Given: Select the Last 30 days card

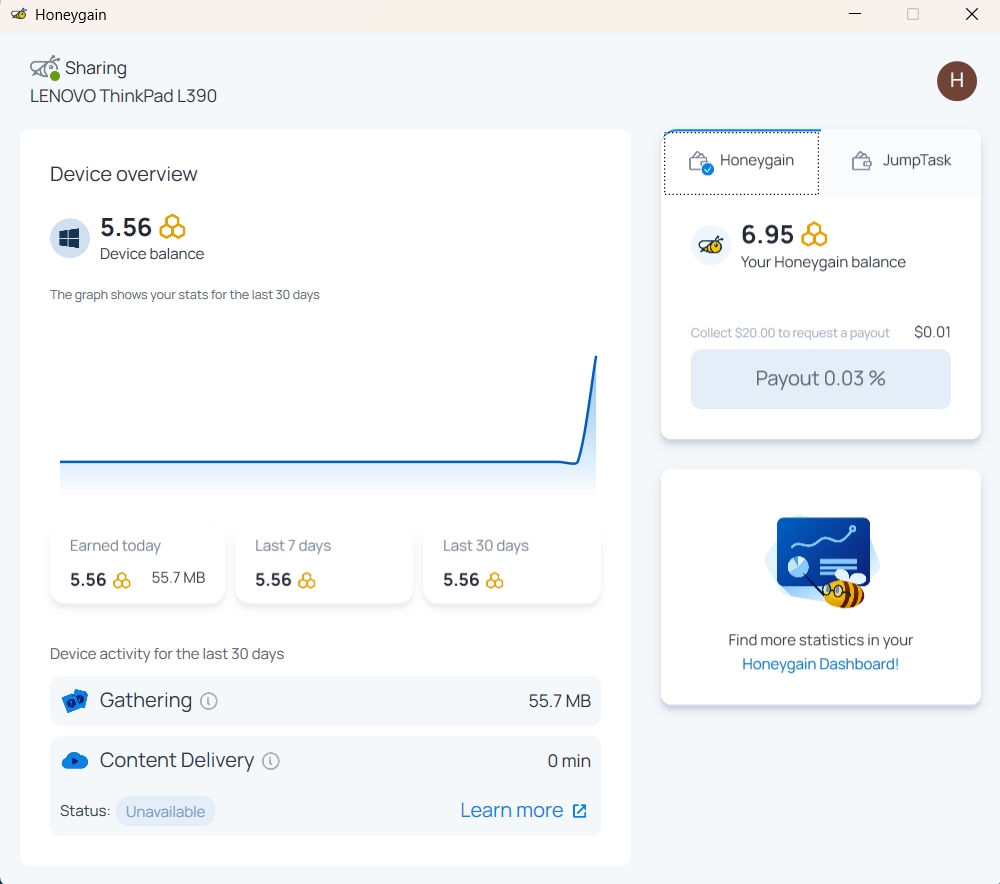Looking at the screenshot, I should coord(511,563).
